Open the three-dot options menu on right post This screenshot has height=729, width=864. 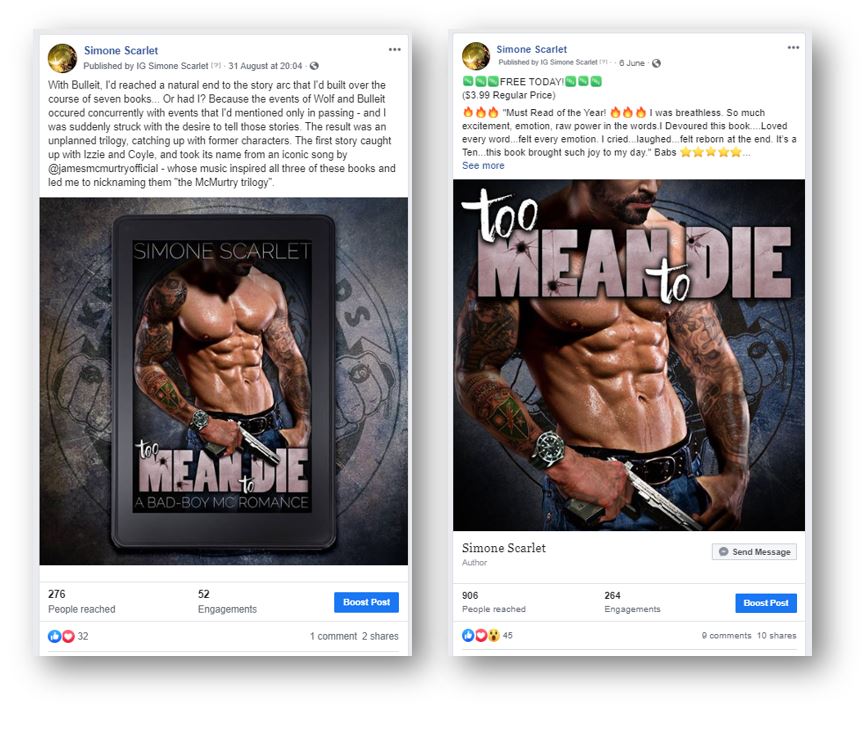click(793, 47)
